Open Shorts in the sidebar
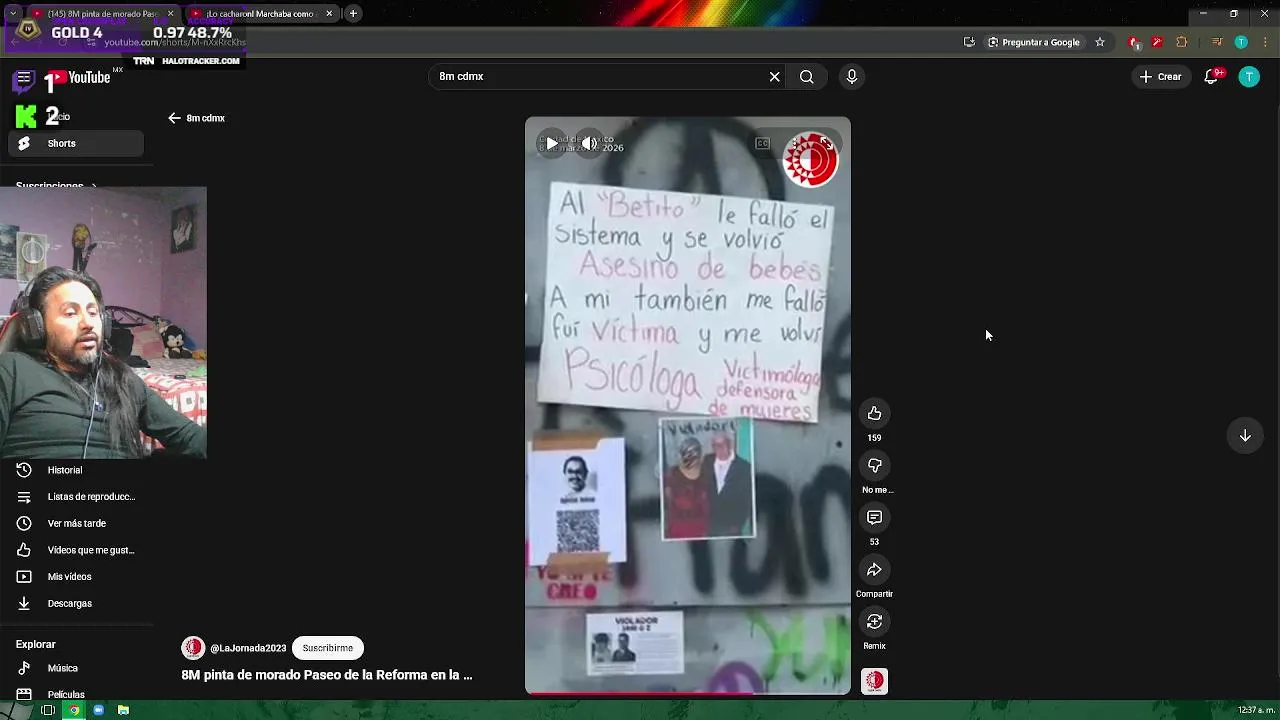1280x720 pixels. [76, 143]
